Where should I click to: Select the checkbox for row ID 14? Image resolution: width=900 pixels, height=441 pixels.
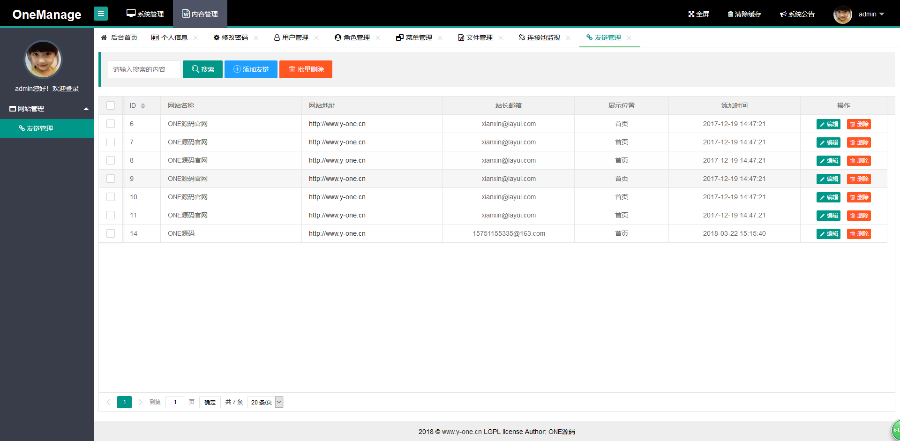(111, 233)
